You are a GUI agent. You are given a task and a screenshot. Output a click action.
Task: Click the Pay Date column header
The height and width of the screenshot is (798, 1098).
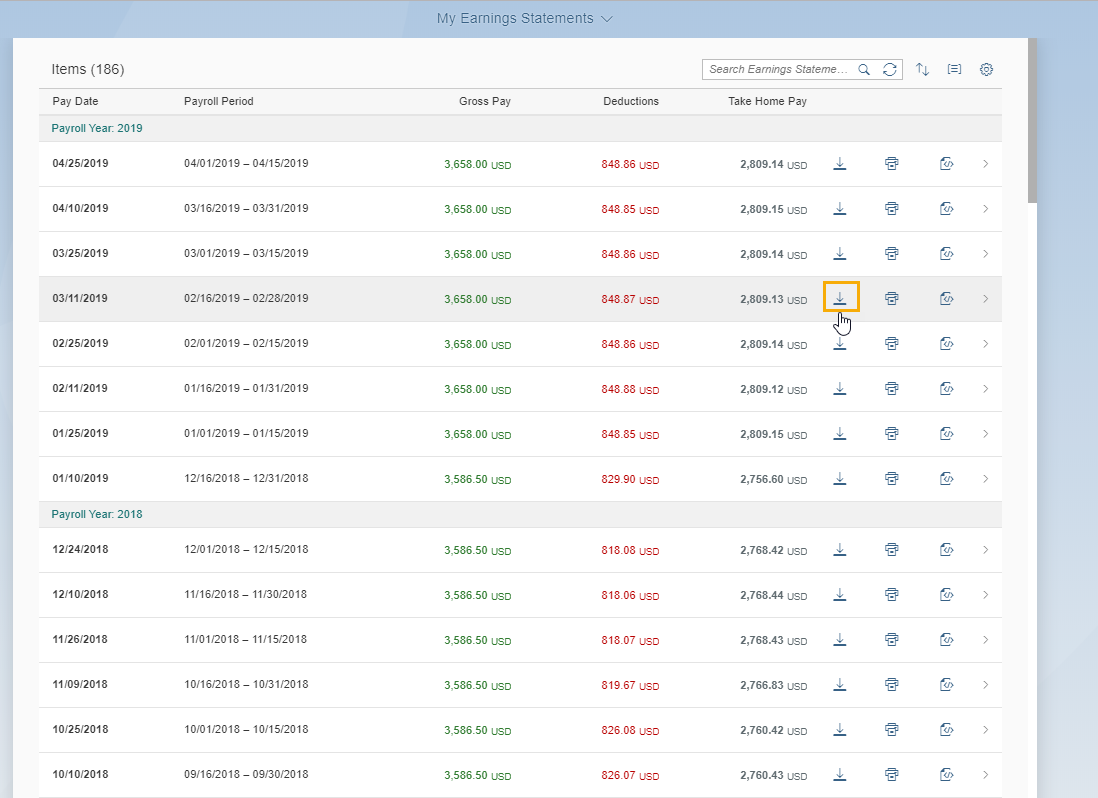(75, 101)
